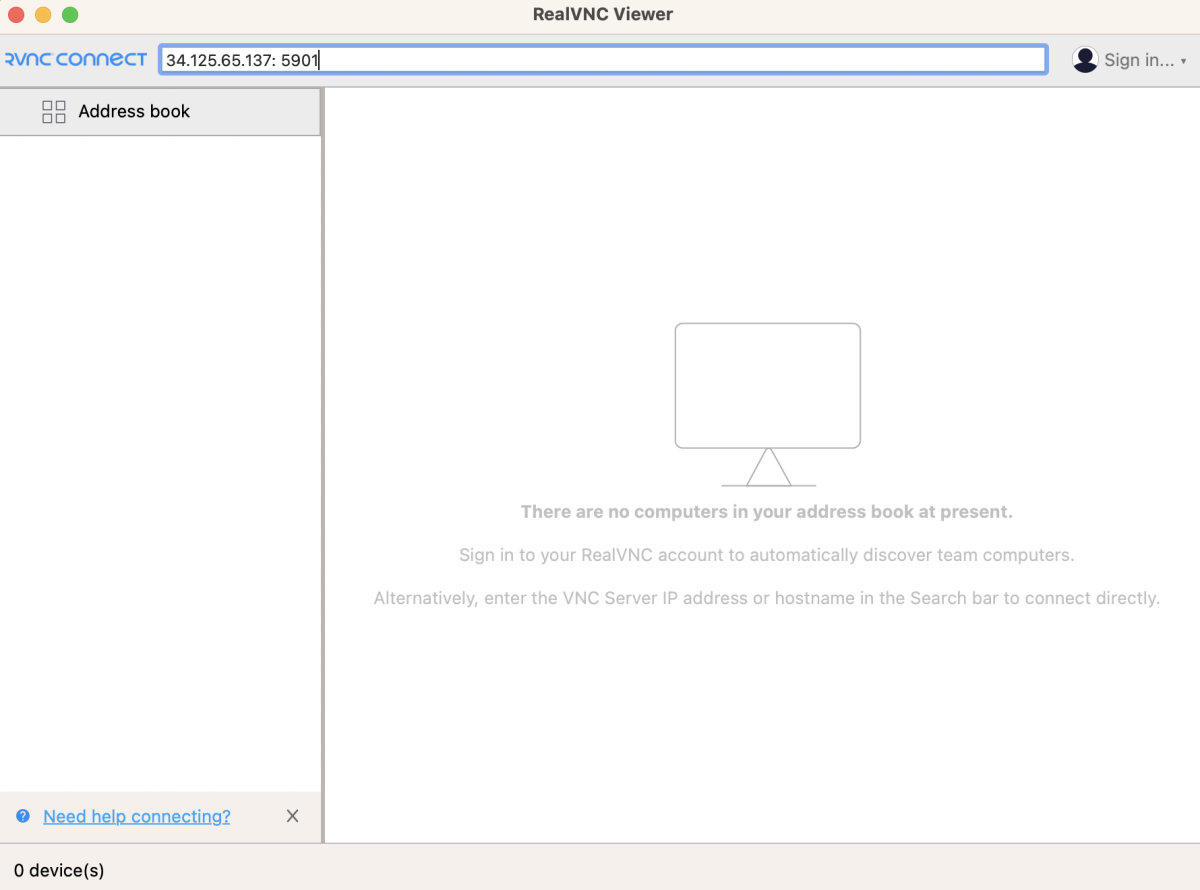Click the user avatar icon

1085,60
